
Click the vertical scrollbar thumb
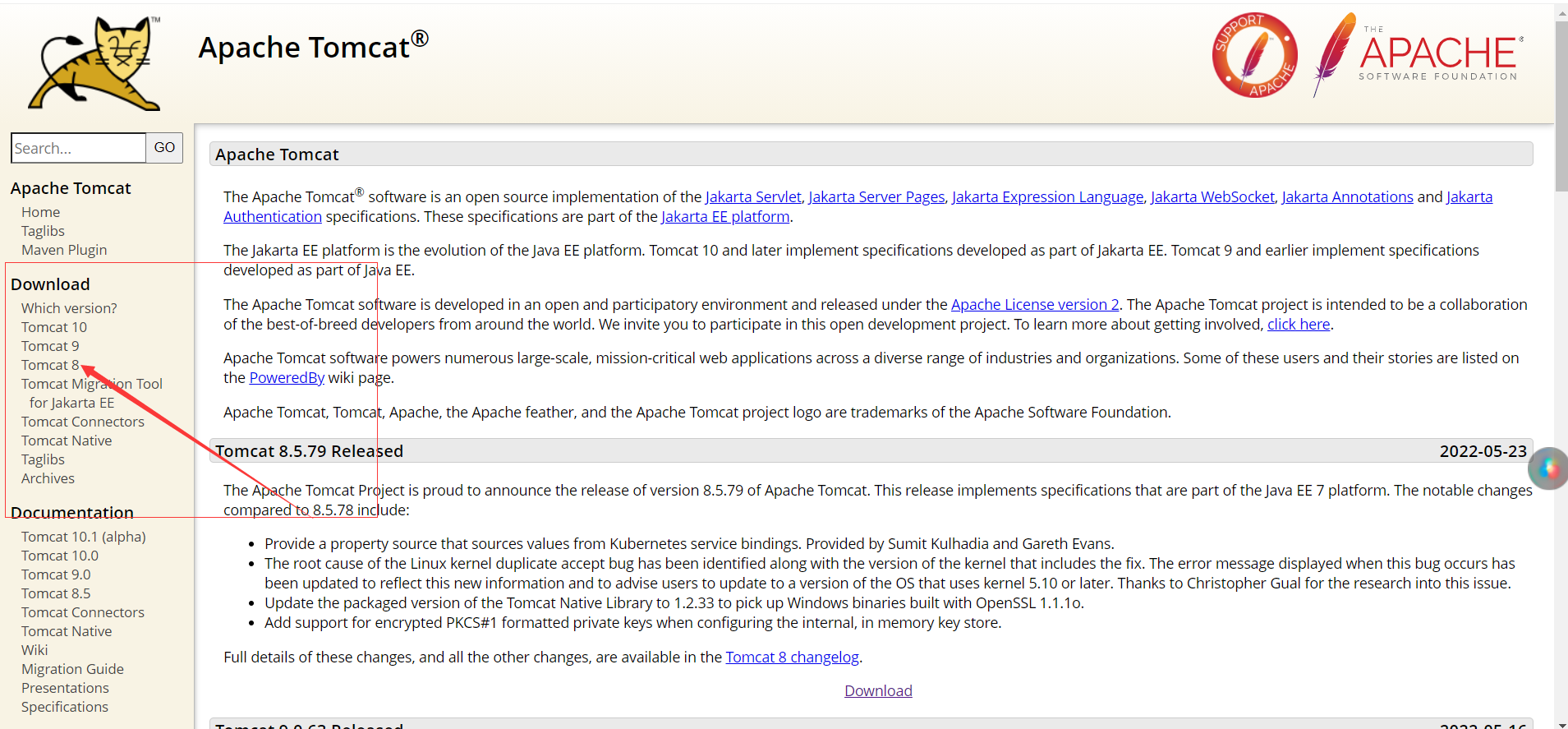(x=1561, y=107)
